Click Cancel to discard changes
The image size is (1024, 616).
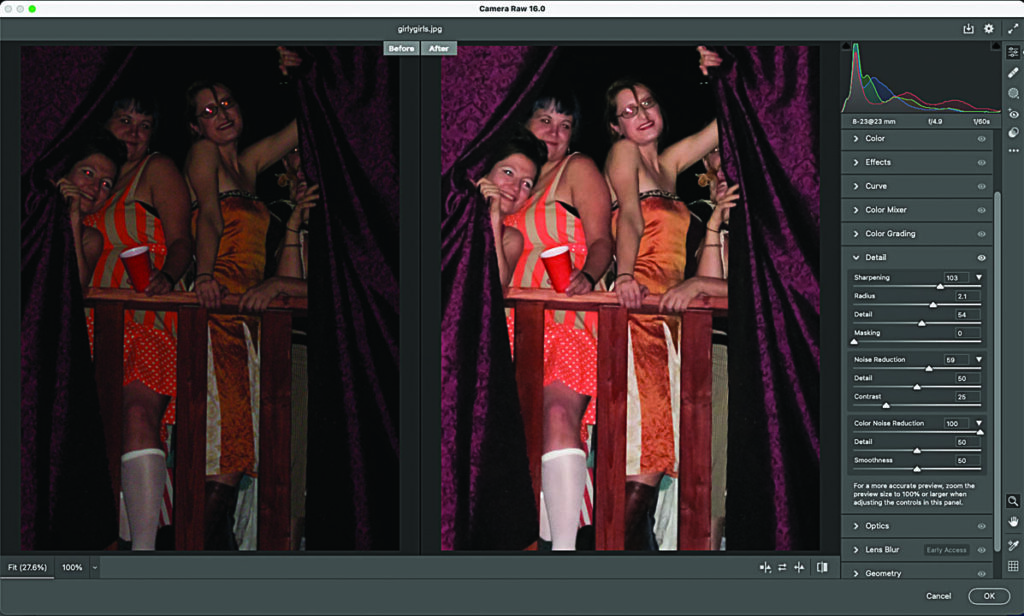coord(938,596)
